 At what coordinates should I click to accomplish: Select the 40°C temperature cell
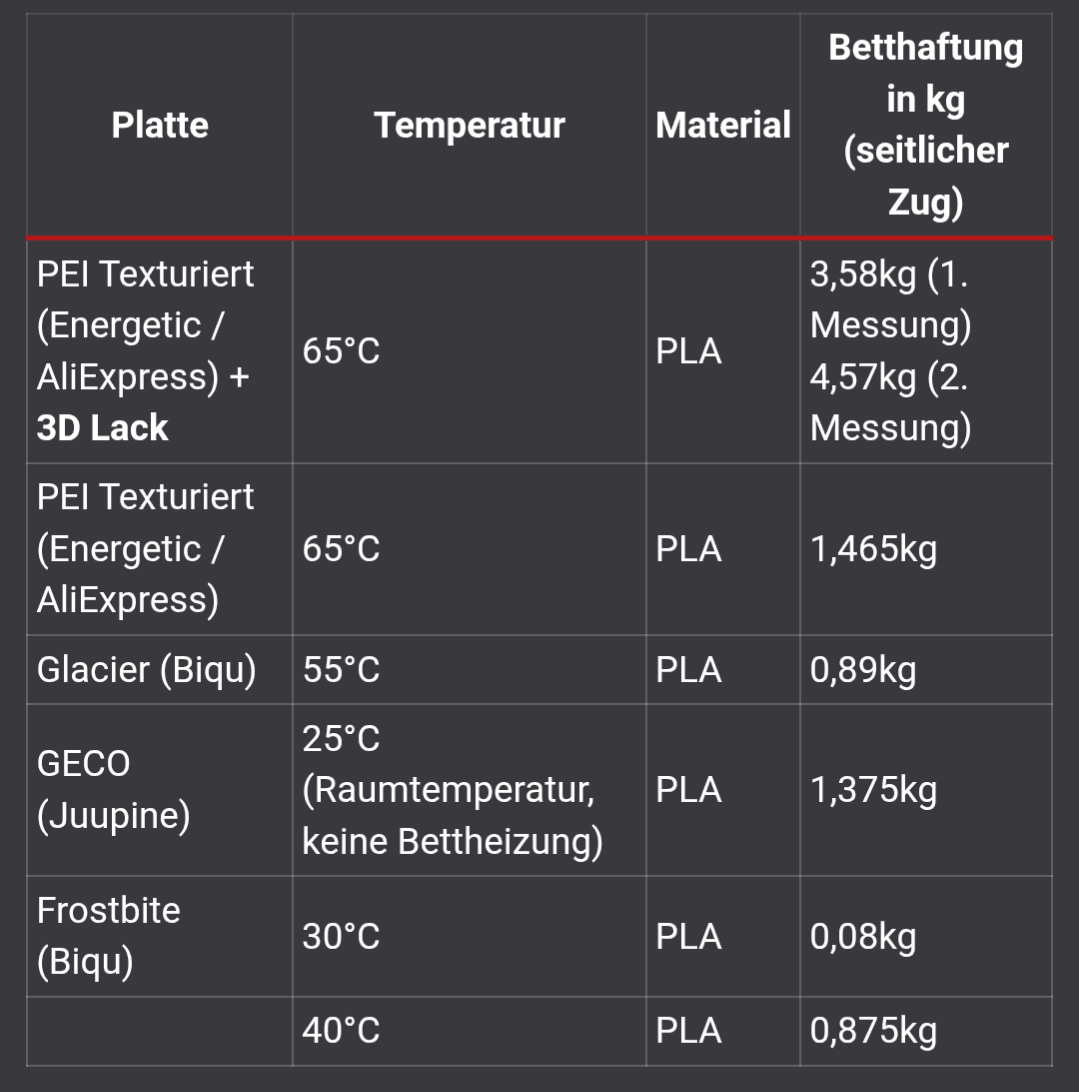point(341,1031)
